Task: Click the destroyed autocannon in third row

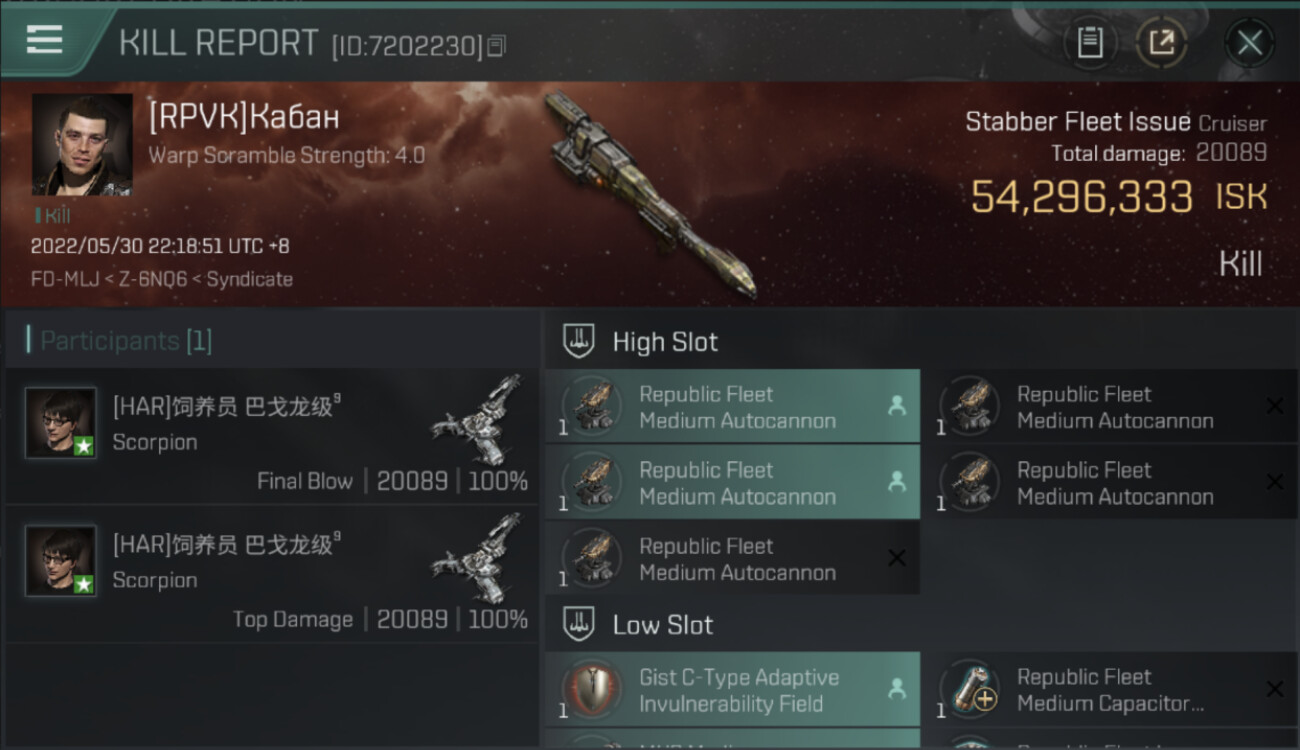Action: (x=732, y=559)
